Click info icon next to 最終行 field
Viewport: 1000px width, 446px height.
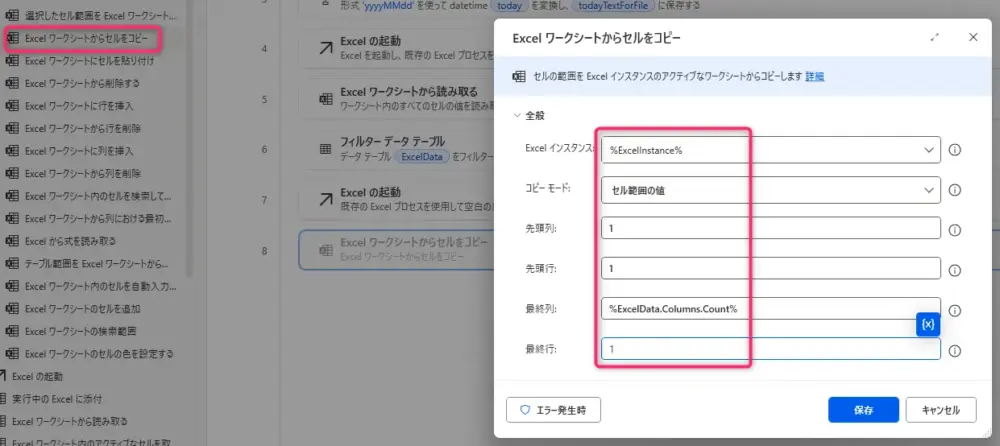(x=954, y=351)
